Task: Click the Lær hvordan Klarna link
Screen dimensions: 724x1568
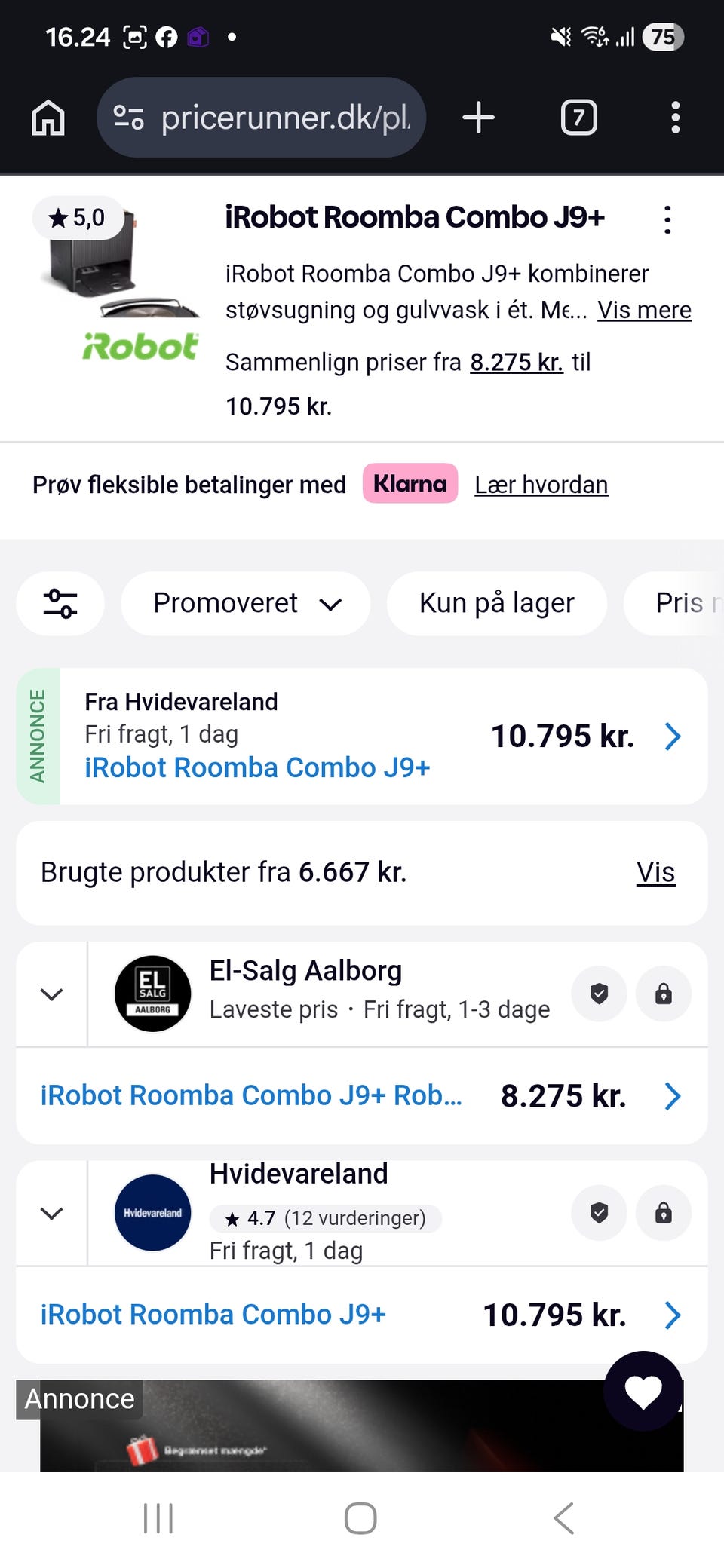Action: click(541, 485)
